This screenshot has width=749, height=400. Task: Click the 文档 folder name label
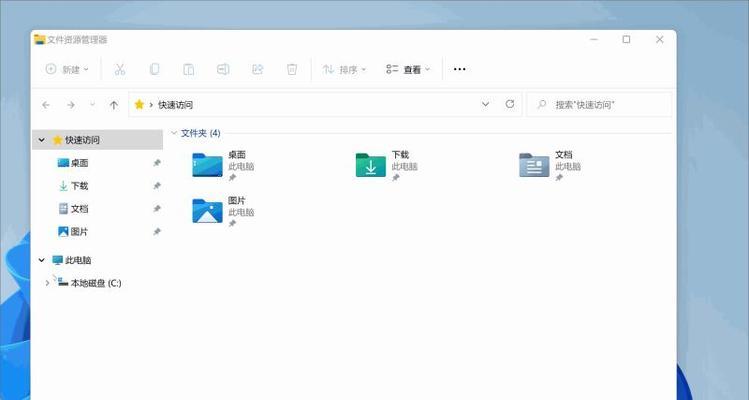(564, 155)
